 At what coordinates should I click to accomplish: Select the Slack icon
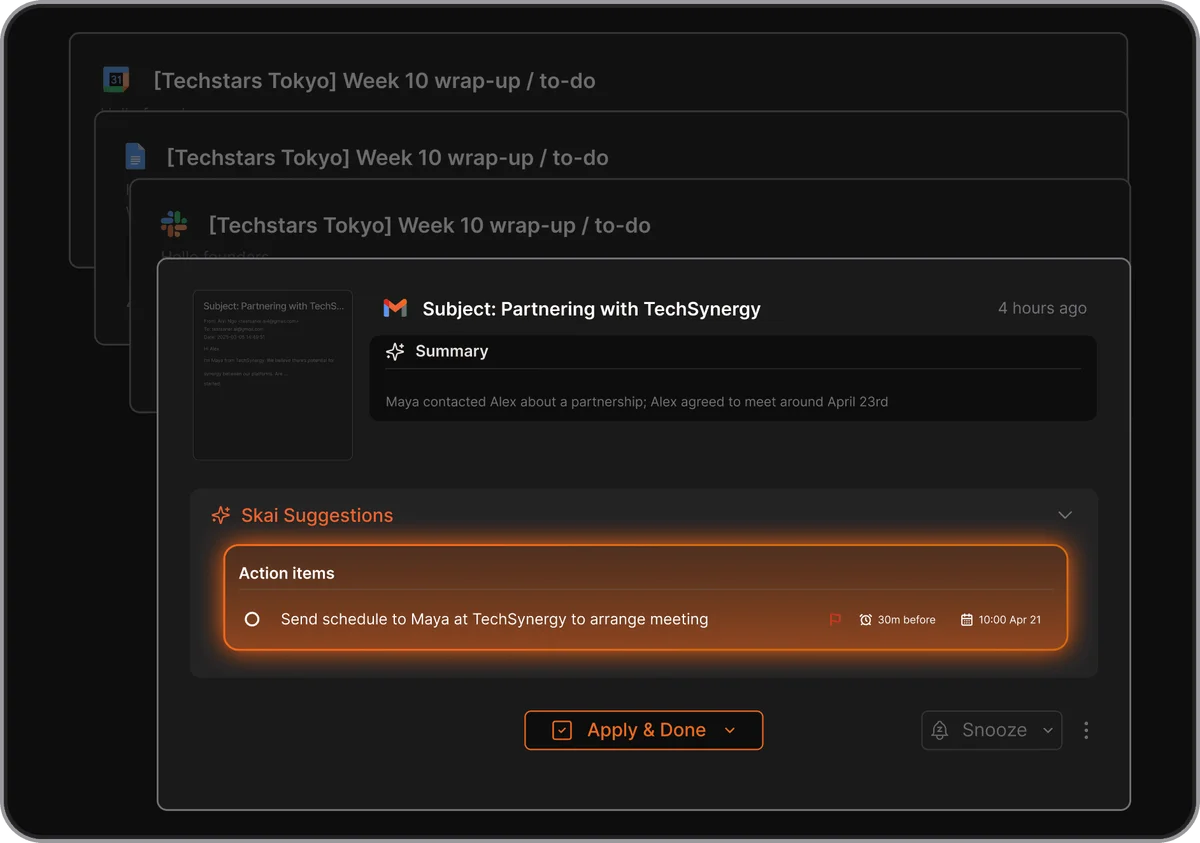pos(175,224)
